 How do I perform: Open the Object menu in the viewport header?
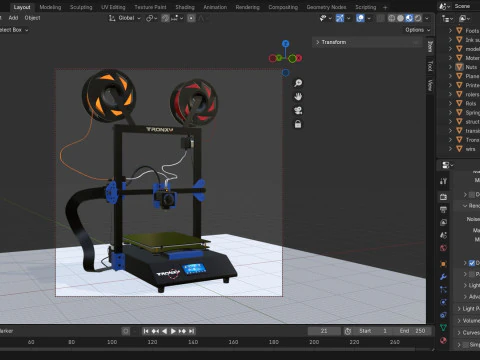[x=32, y=18]
